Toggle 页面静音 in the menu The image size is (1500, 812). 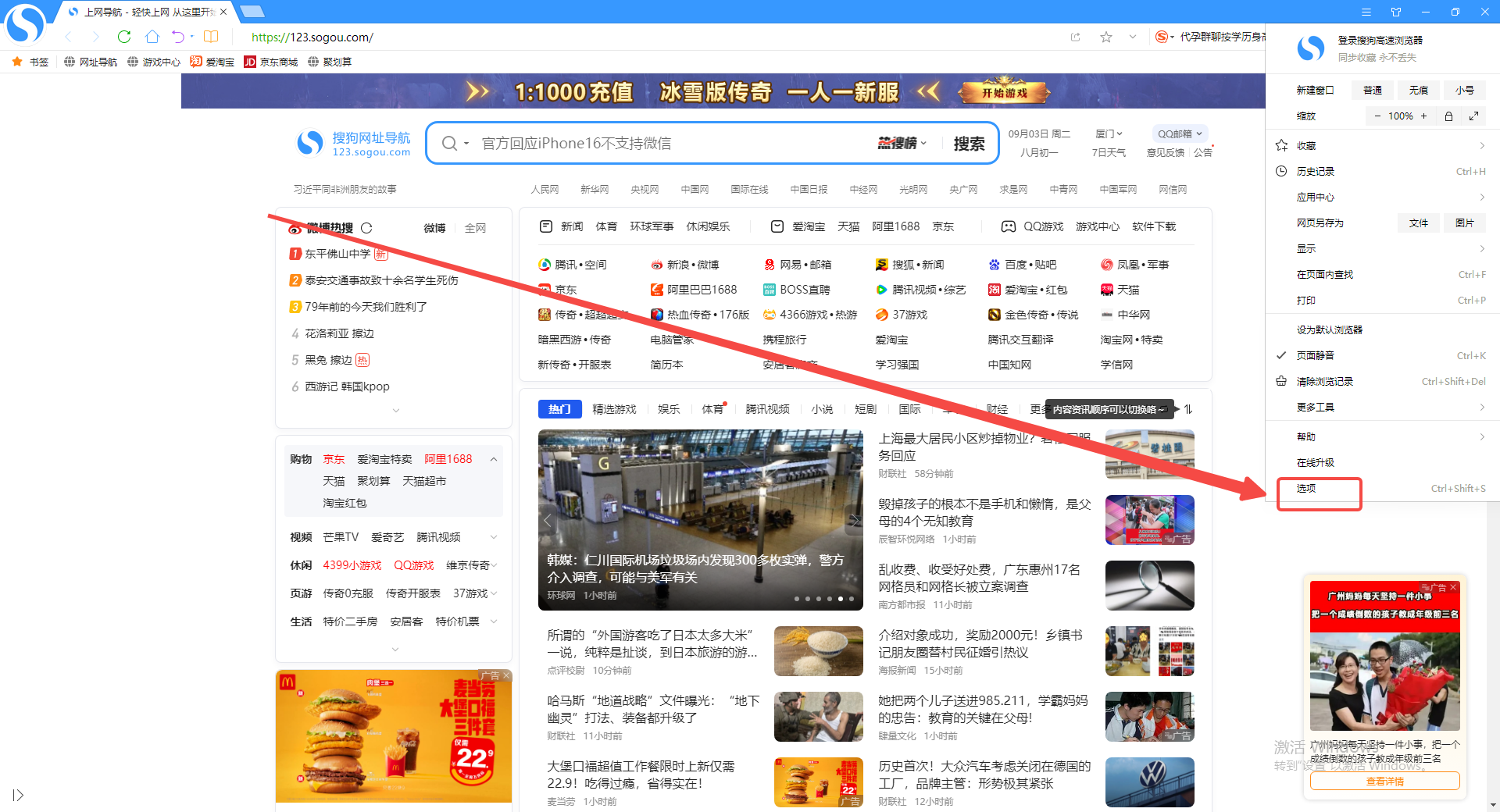coord(1381,355)
